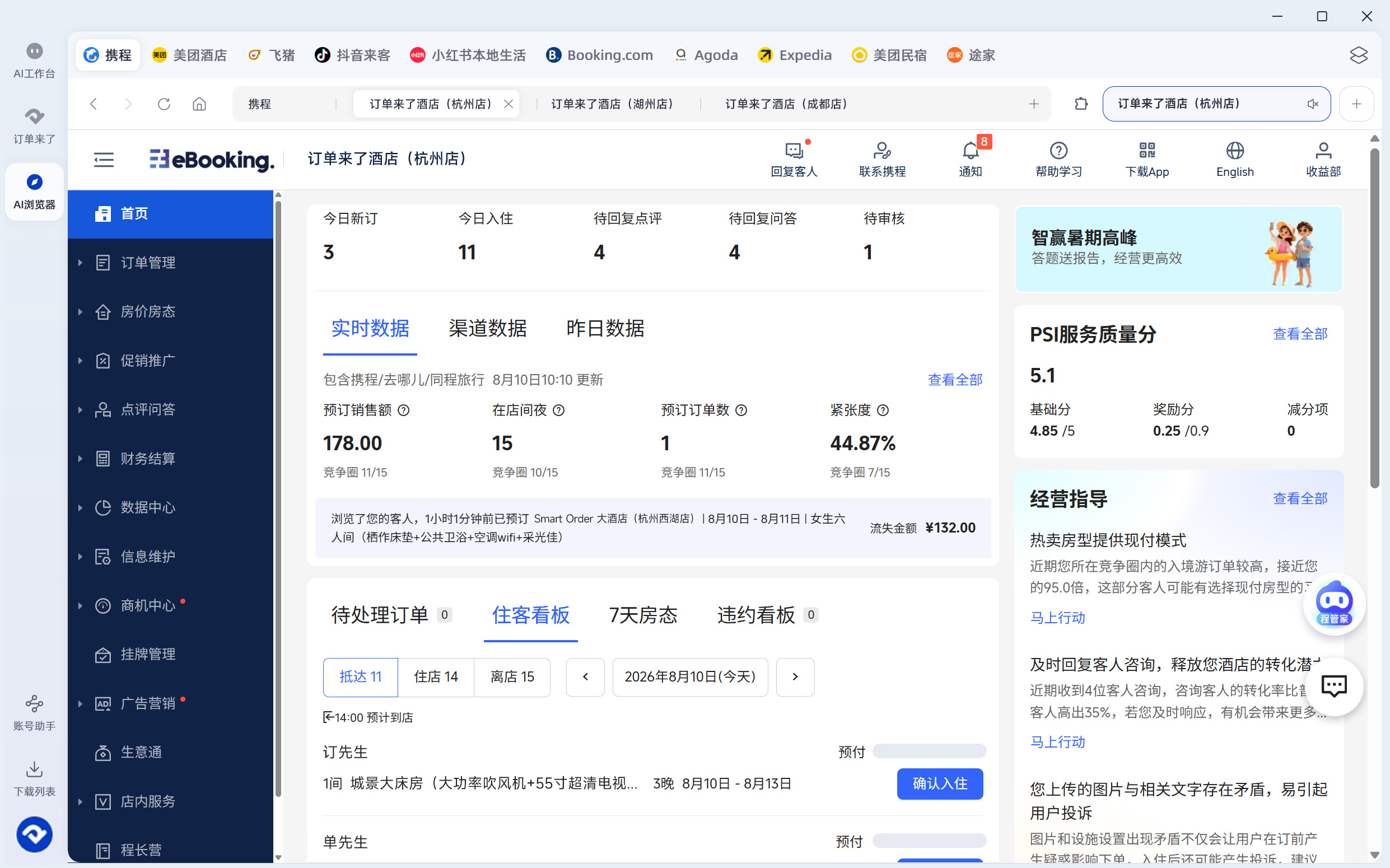The height and width of the screenshot is (868, 1390).
Task: Click the blue round logo at bottom left
Action: click(35, 834)
